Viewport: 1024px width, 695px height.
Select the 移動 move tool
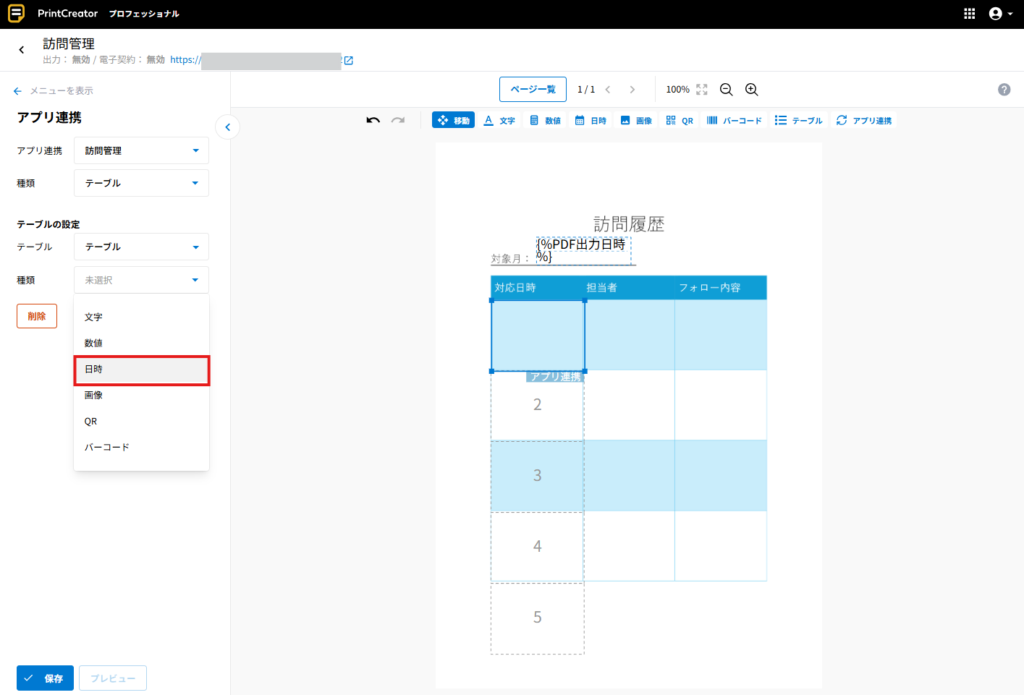[x=453, y=120]
